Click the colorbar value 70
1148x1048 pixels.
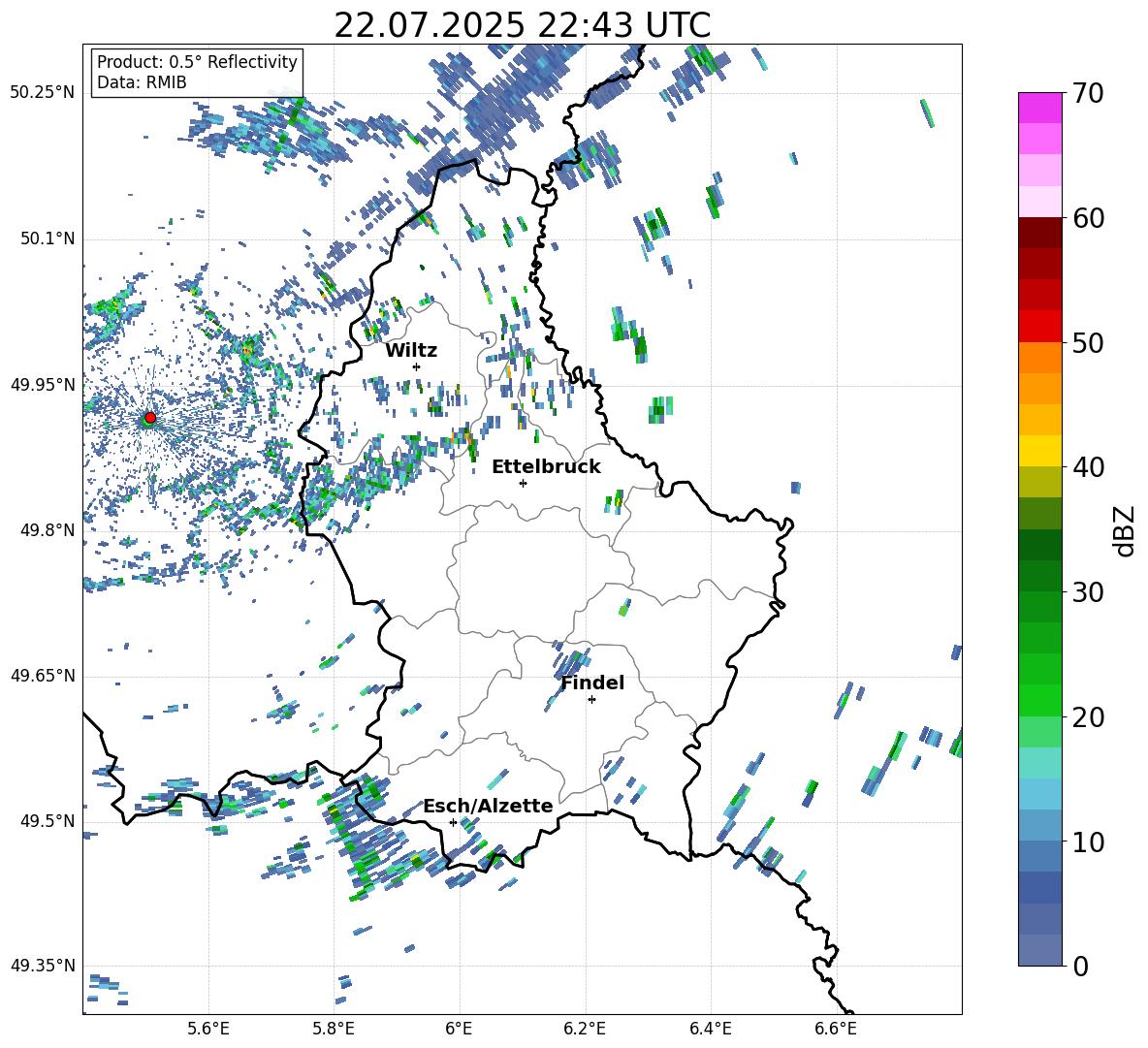[x=1088, y=93]
